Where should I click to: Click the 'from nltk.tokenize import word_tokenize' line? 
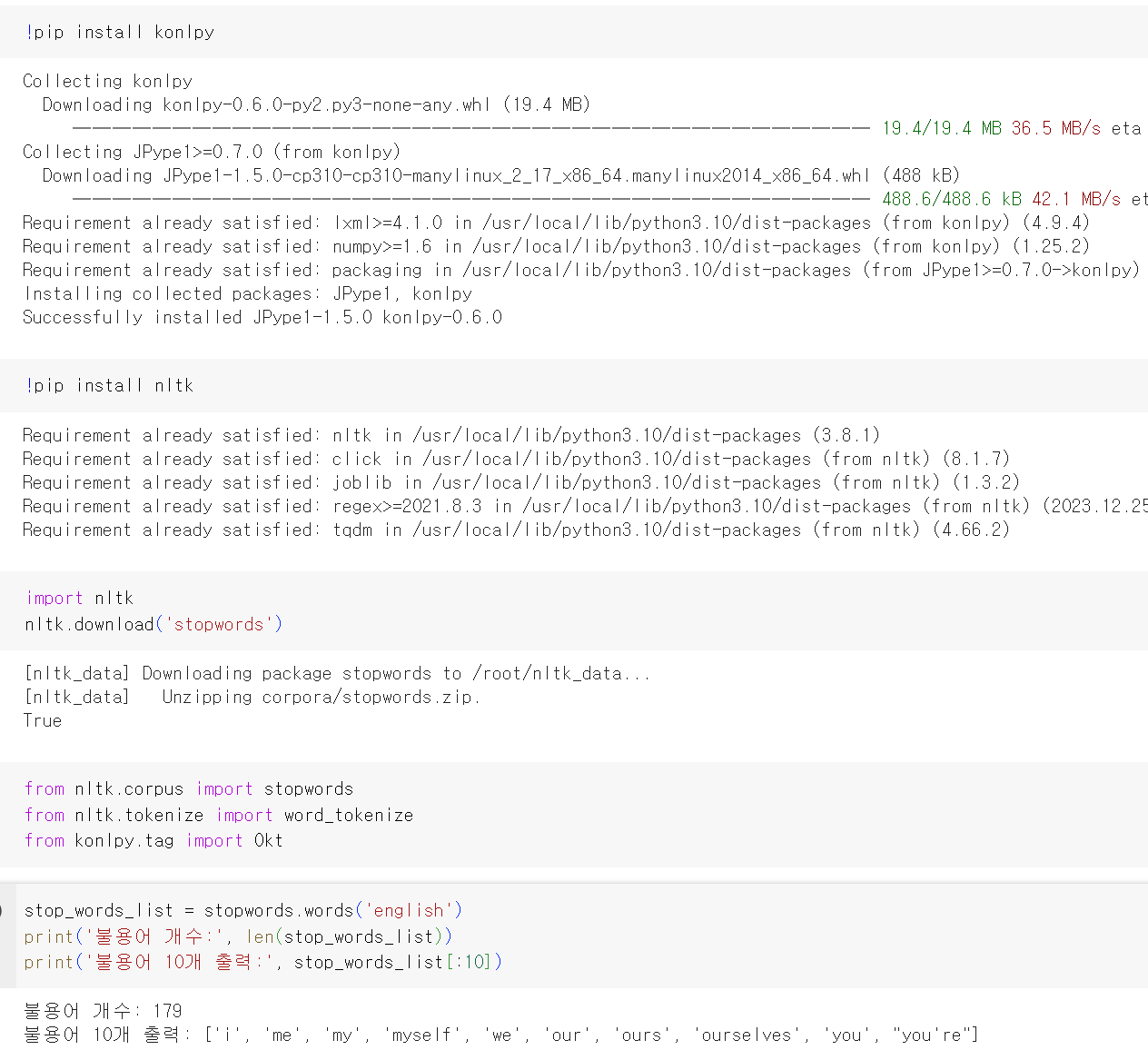[219, 815]
